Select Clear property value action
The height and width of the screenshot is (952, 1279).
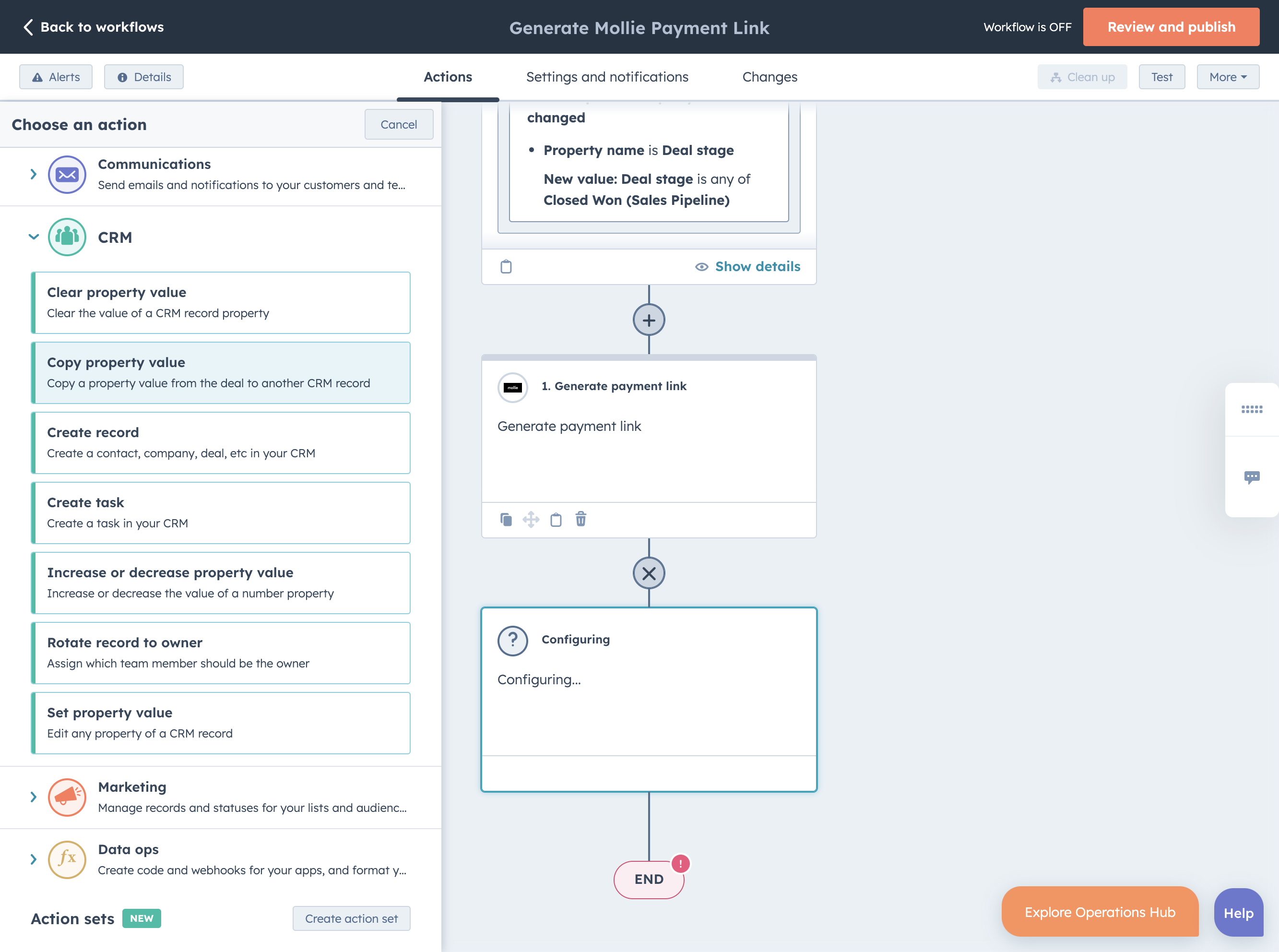tap(221, 303)
